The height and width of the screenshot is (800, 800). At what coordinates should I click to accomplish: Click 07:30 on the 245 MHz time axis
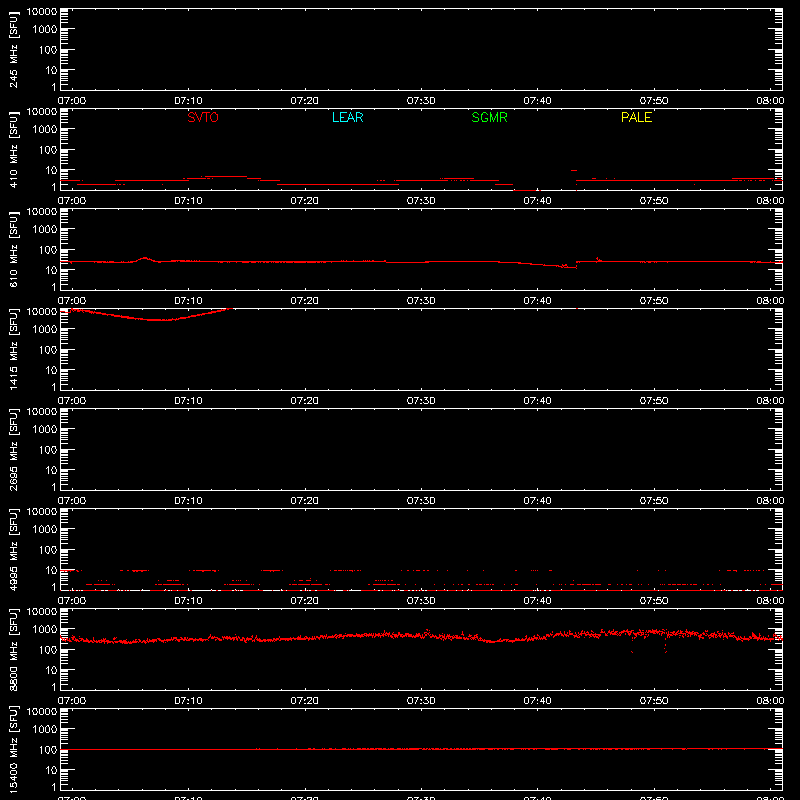(x=421, y=101)
